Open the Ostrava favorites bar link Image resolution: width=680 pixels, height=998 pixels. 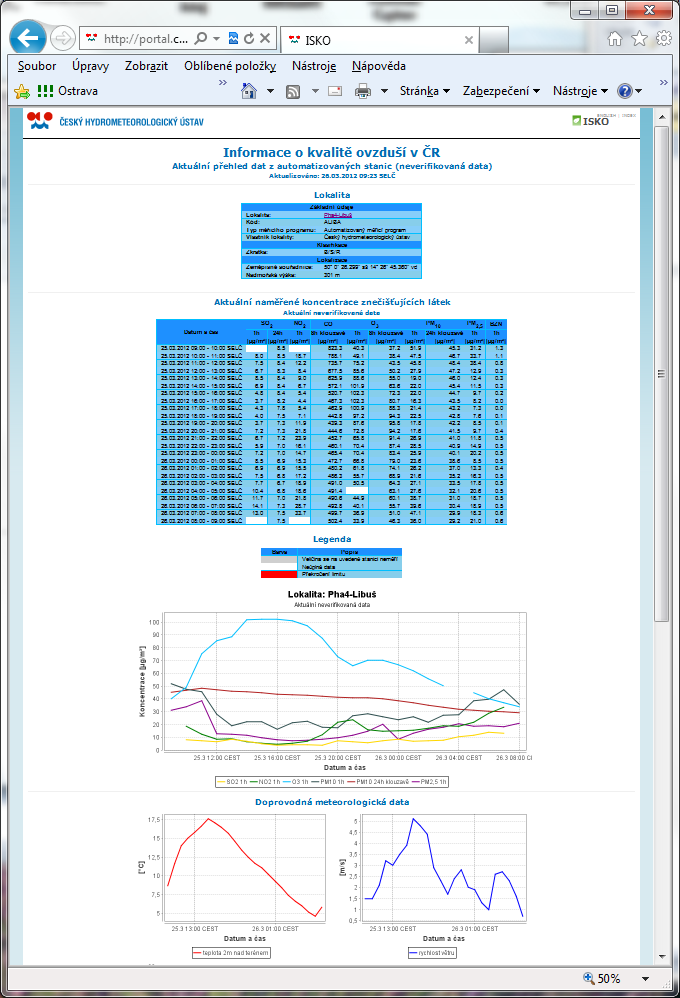point(67,91)
